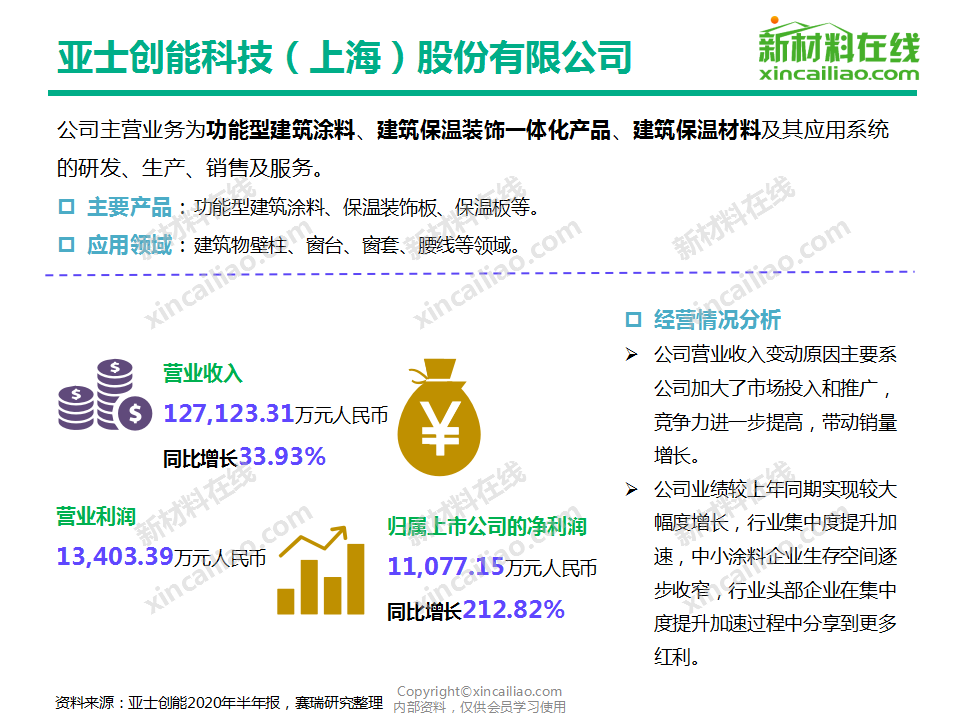960x720 pixels.
Task: Click the growth figure 33.93%
Action: click(x=282, y=457)
